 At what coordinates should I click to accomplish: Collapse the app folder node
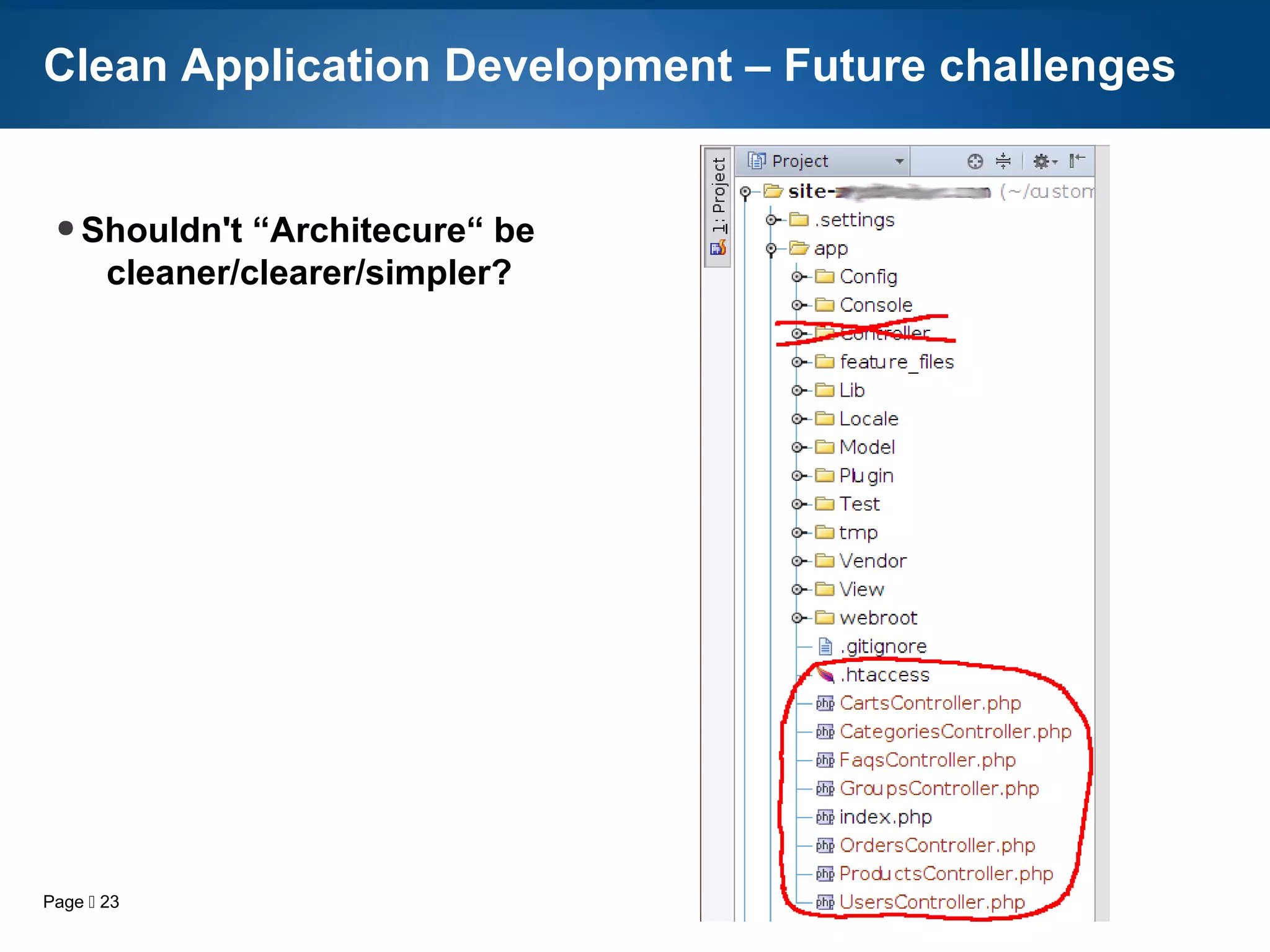click(771, 249)
